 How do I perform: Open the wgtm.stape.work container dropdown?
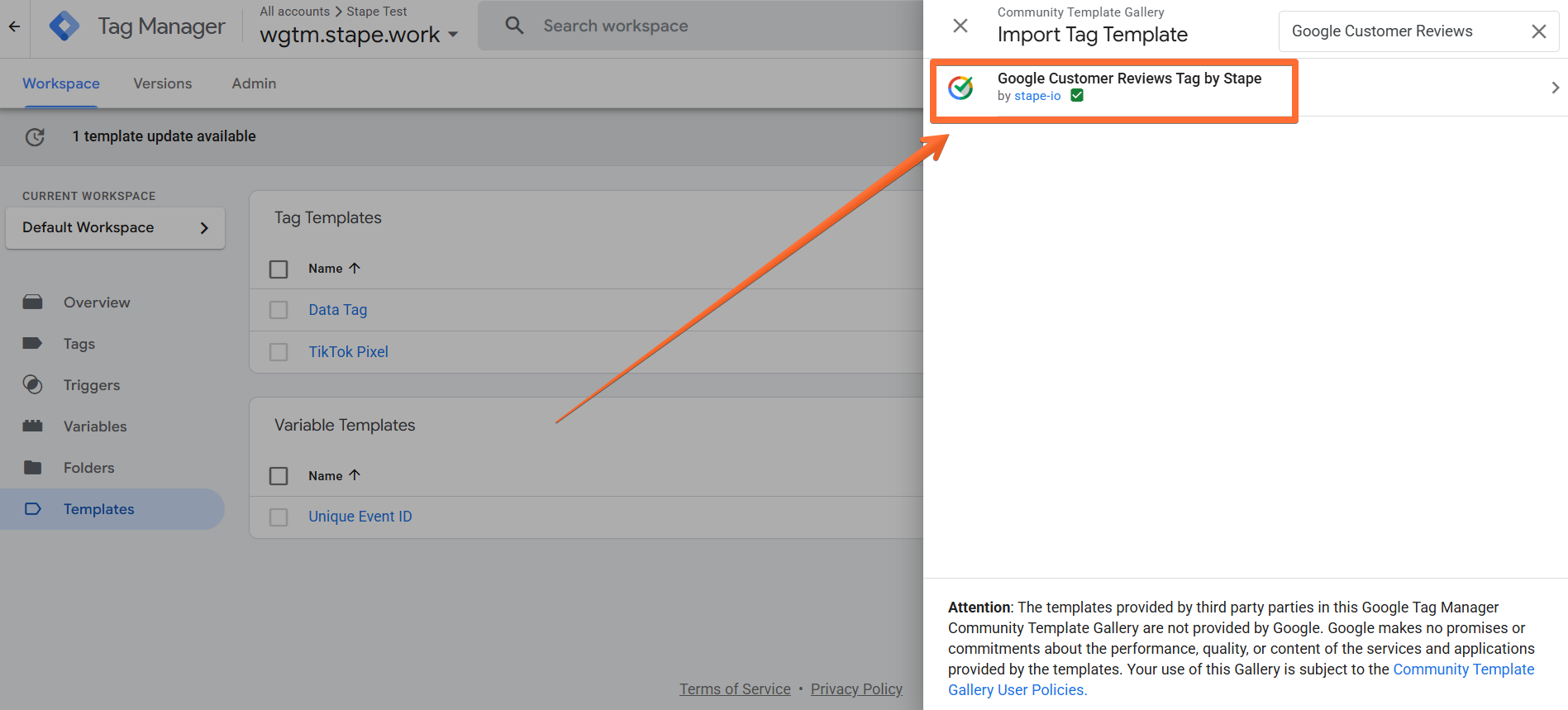(359, 35)
